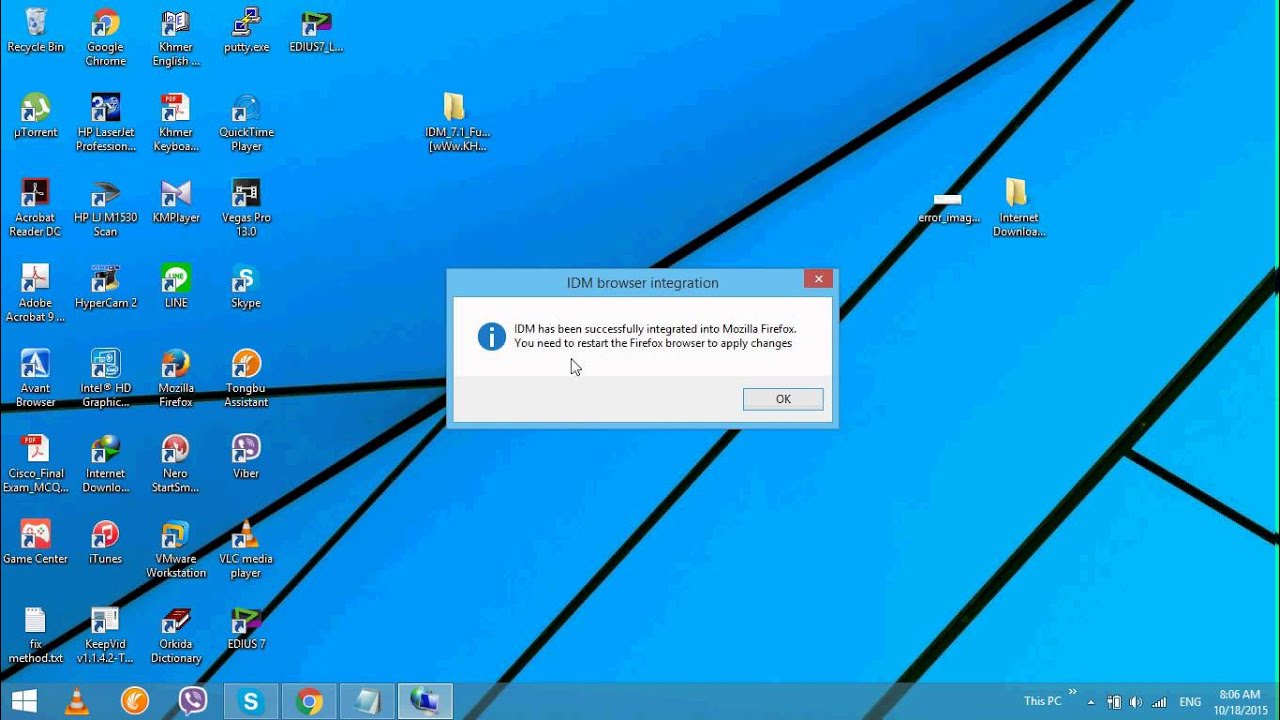Open Viber from the taskbar
This screenshot has height=720, width=1280.
192,701
